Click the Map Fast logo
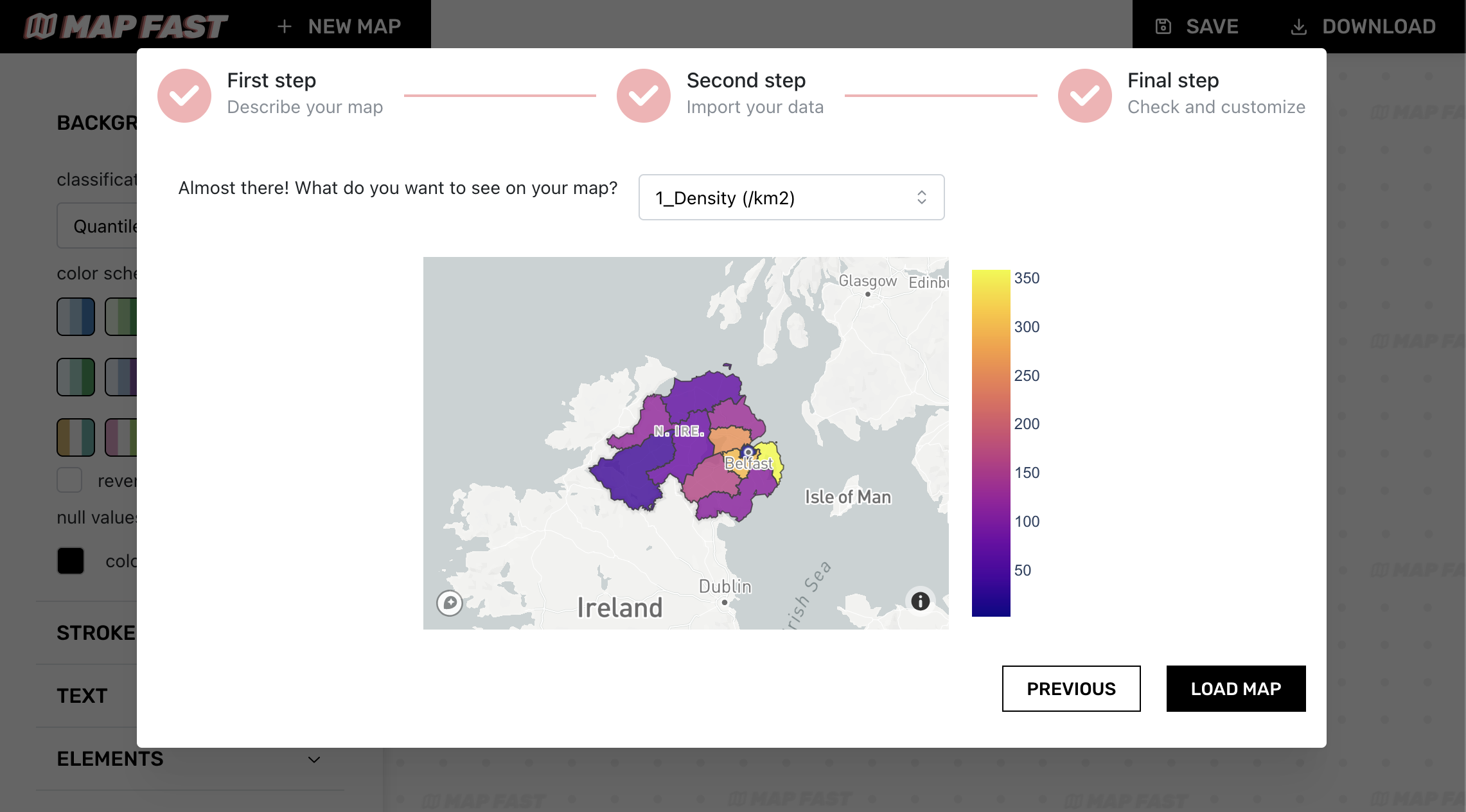Image resolution: width=1466 pixels, height=812 pixels. pos(126,26)
